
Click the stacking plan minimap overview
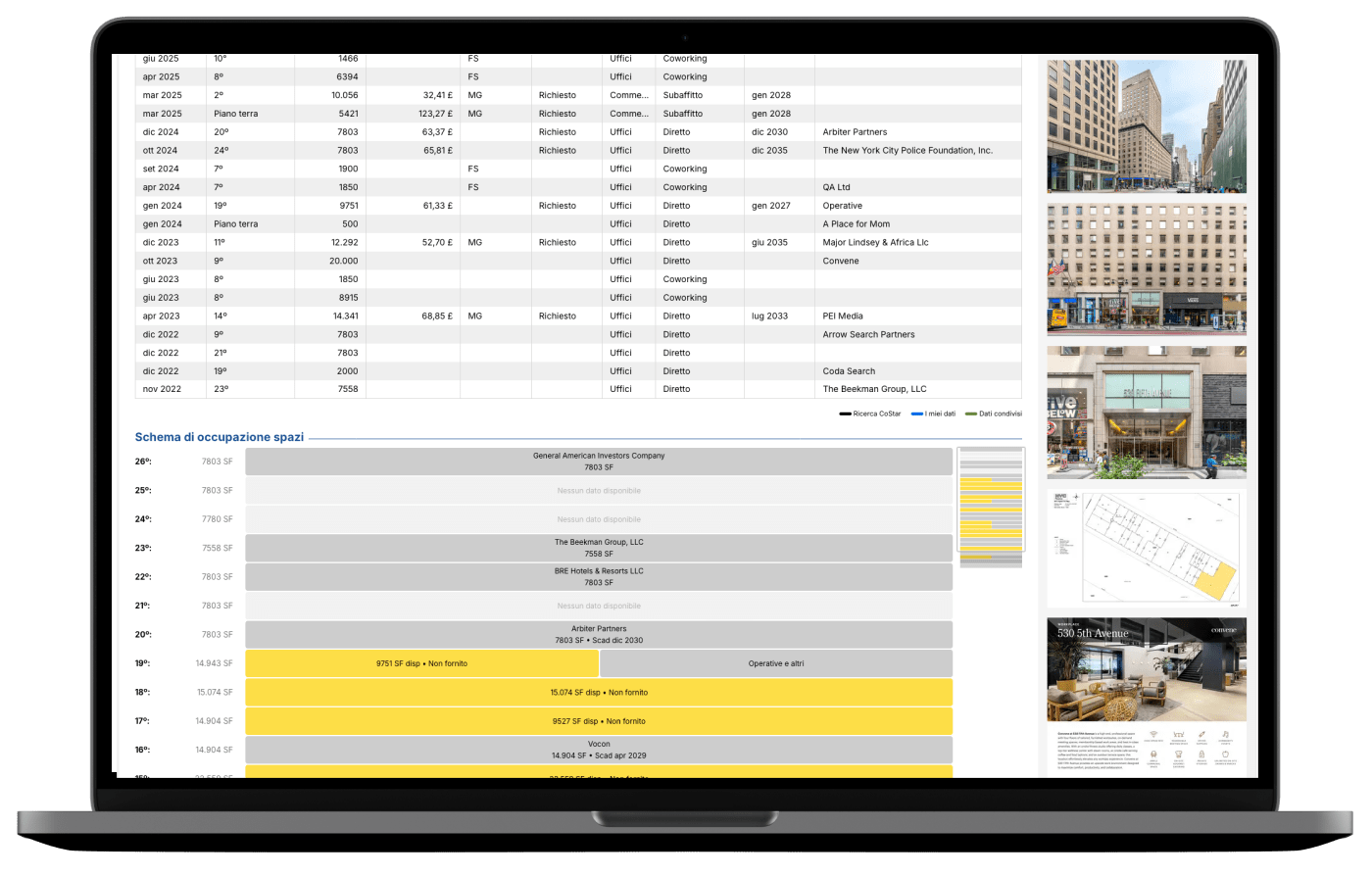[x=990, y=507]
